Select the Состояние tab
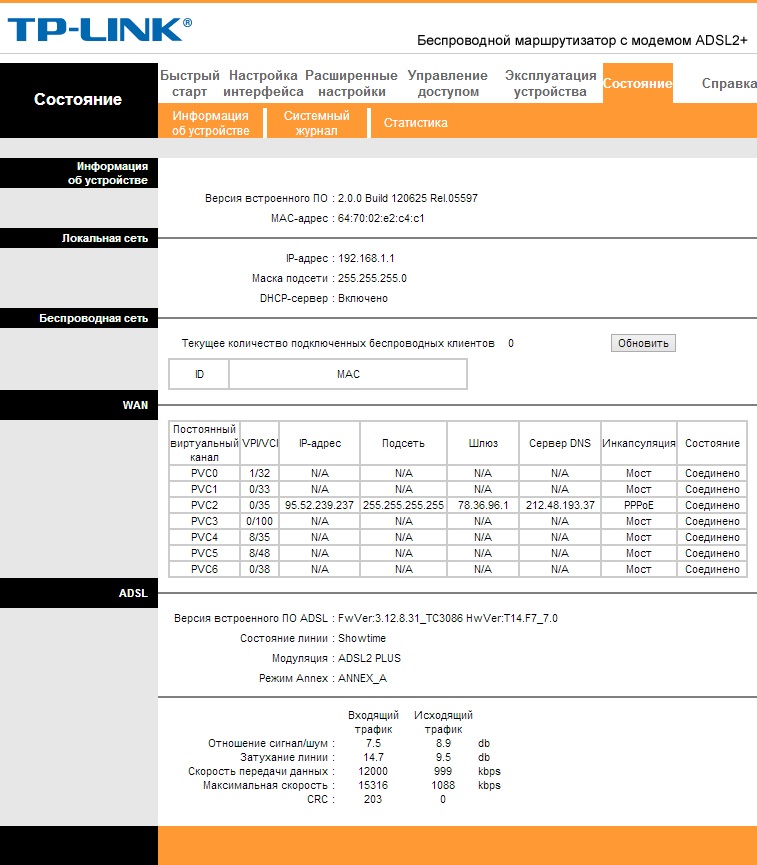Image resolution: width=757 pixels, height=865 pixels. point(637,83)
